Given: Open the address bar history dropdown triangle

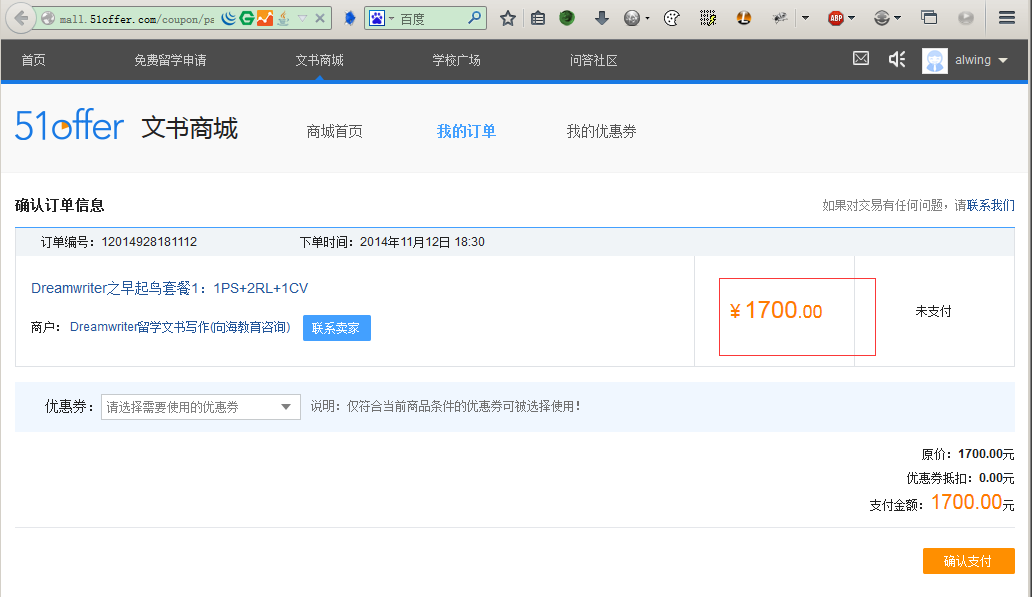Looking at the screenshot, I should (302, 18).
